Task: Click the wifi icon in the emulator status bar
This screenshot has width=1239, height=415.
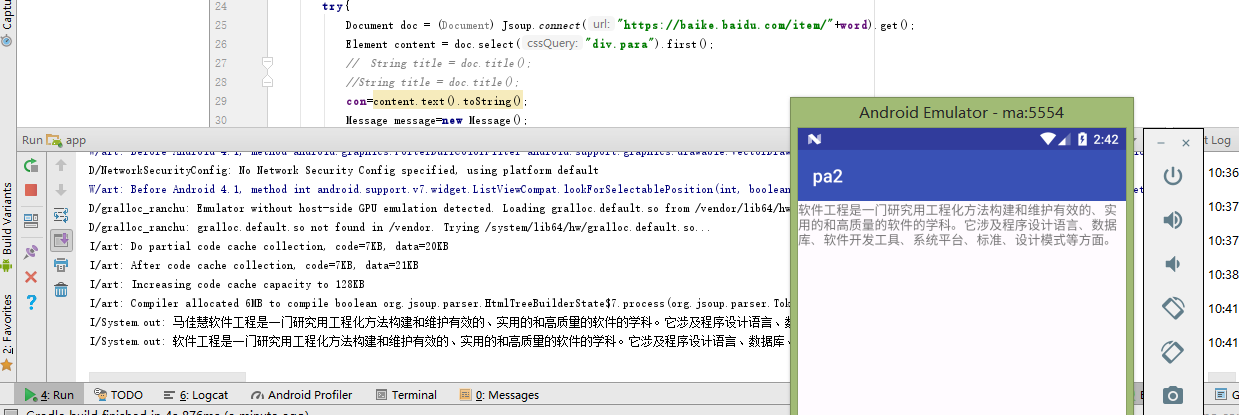Action: point(1048,139)
